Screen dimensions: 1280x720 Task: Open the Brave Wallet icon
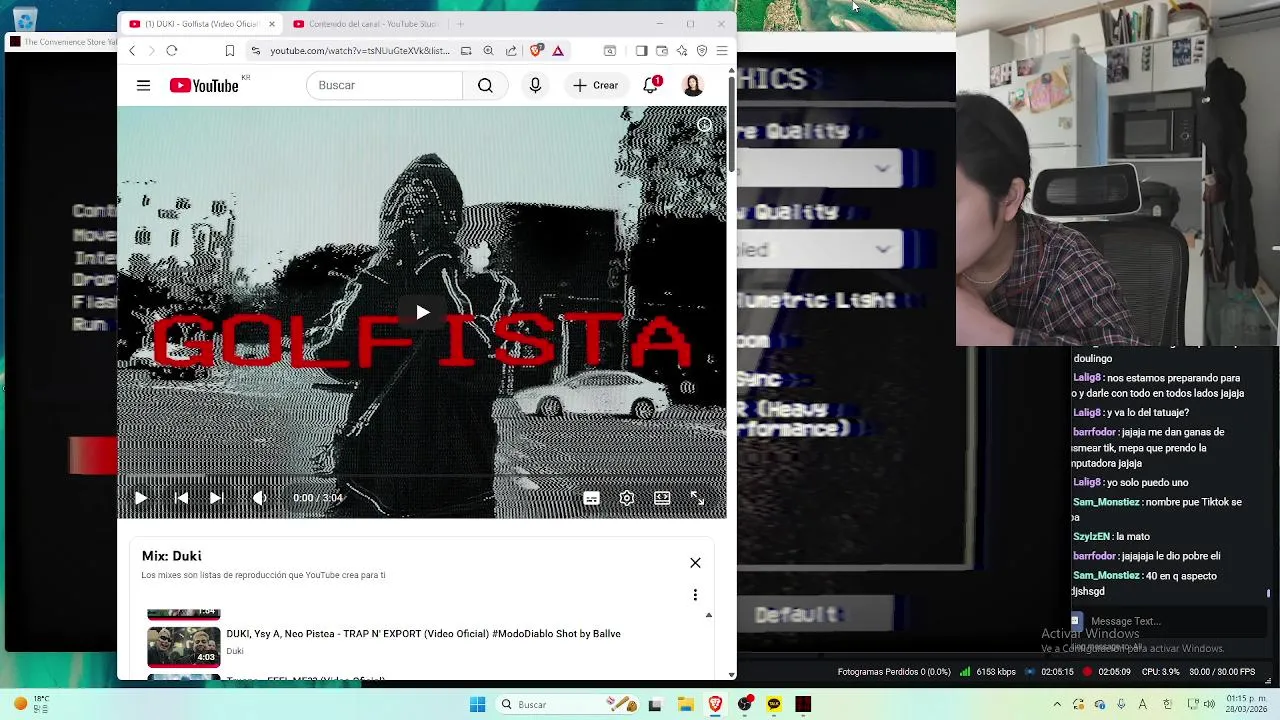tap(662, 51)
